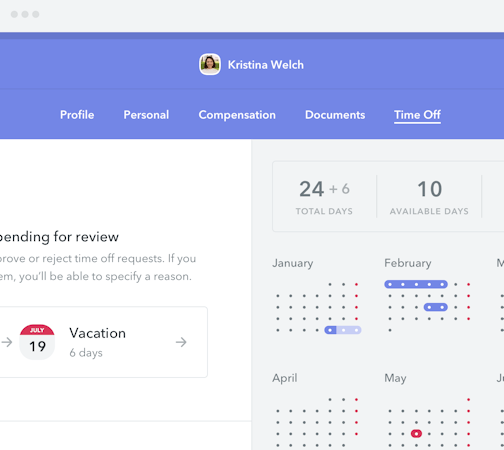This screenshot has height=450, width=504.
Task: Select the January month label
Action: pos(293,263)
